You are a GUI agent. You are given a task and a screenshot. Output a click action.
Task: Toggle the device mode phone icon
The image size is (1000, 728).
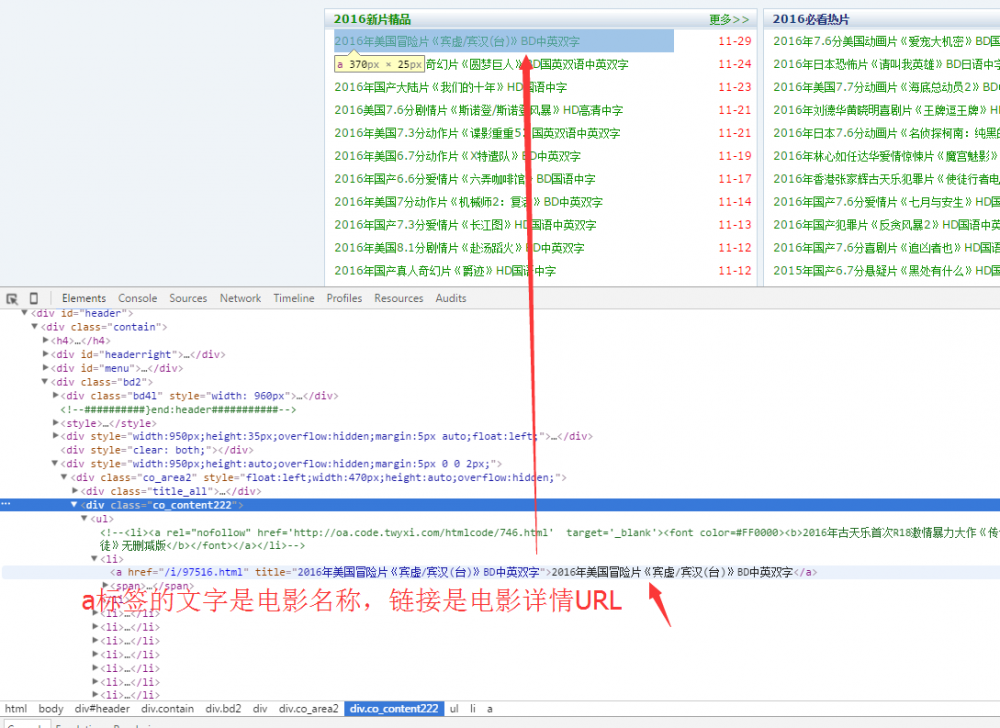tap(33, 297)
